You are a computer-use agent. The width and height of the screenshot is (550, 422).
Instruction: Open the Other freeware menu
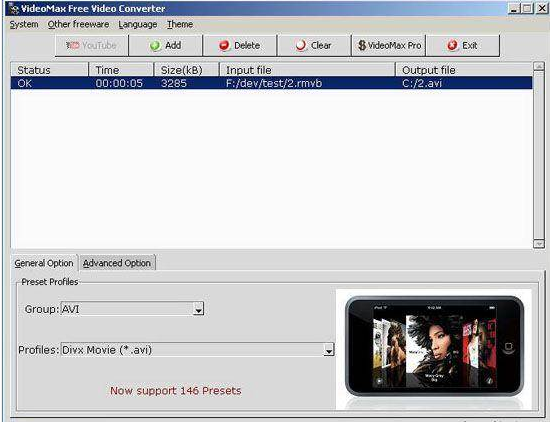coord(78,24)
